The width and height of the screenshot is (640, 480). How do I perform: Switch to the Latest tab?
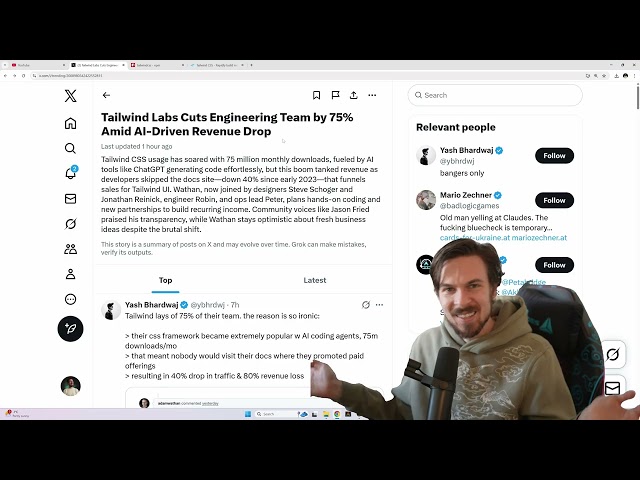point(315,280)
